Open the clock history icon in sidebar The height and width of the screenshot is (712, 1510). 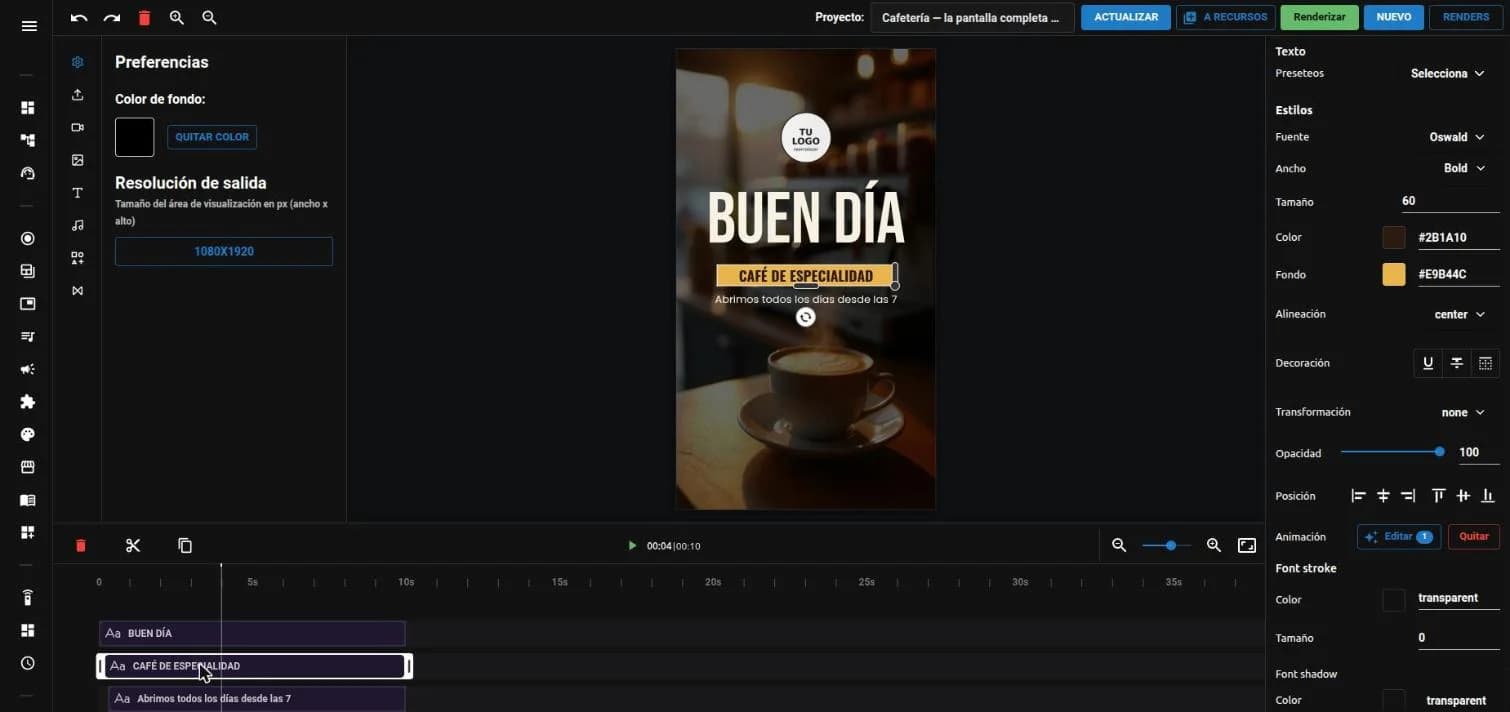(x=28, y=663)
